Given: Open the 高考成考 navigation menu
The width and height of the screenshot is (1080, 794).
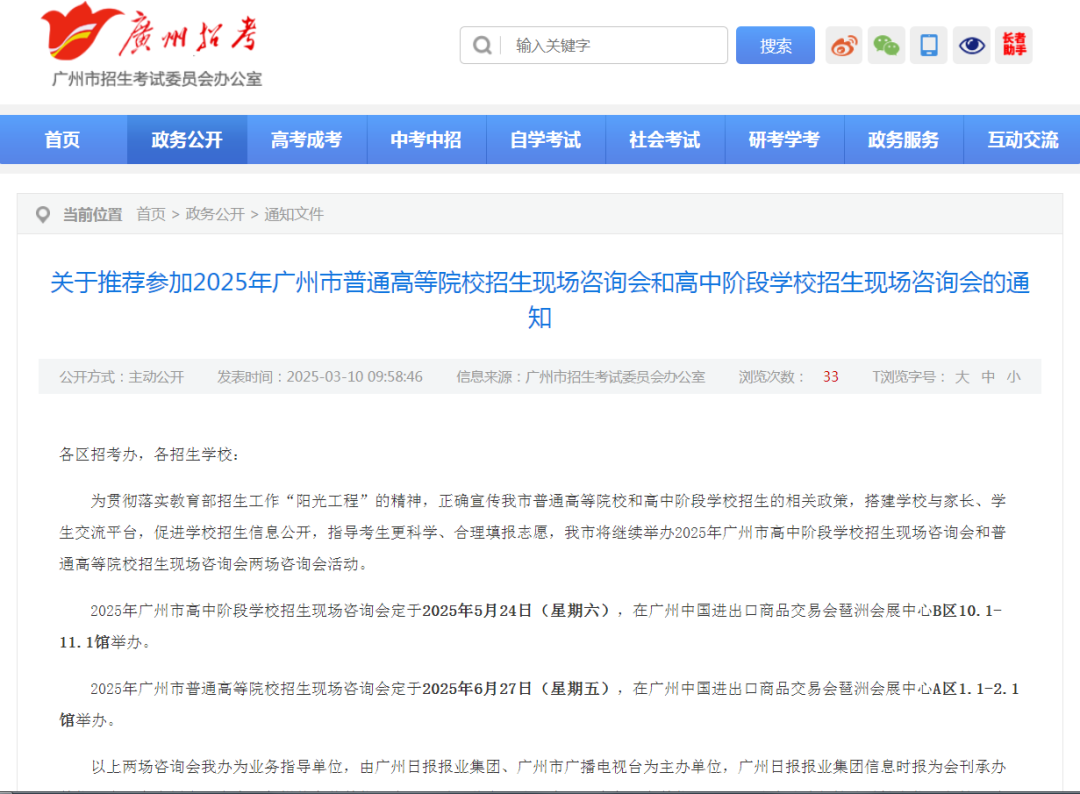Looking at the screenshot, I should [x=306, y=140].
